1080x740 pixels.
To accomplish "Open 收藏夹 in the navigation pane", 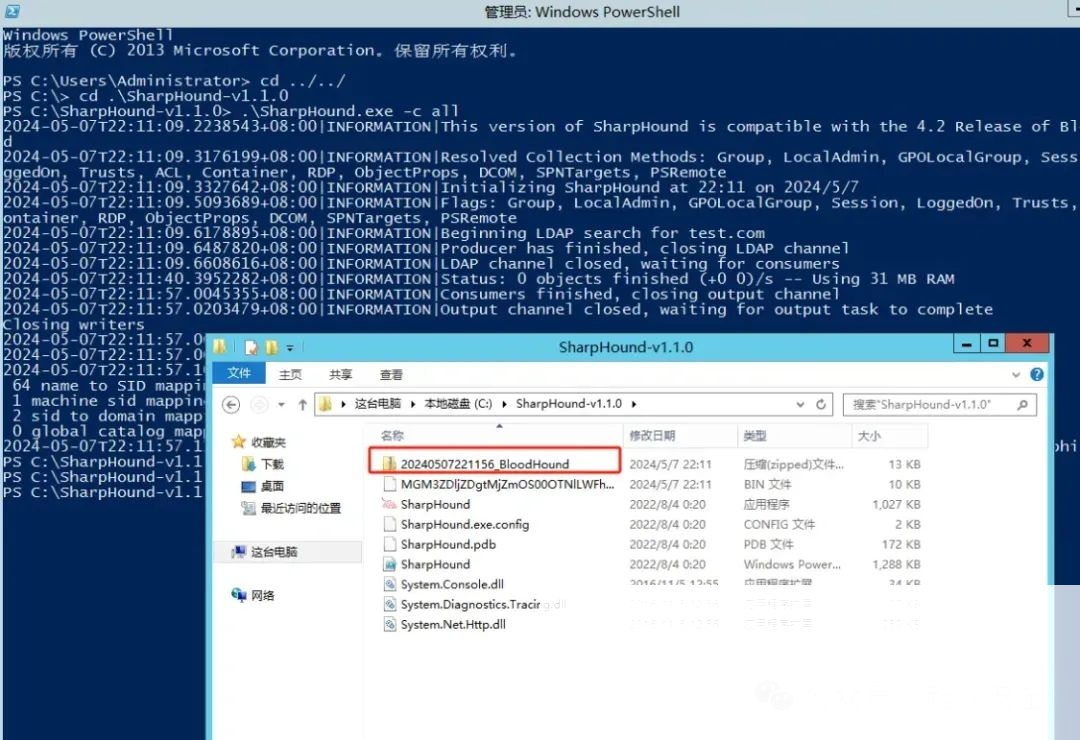I will point(268,442).
